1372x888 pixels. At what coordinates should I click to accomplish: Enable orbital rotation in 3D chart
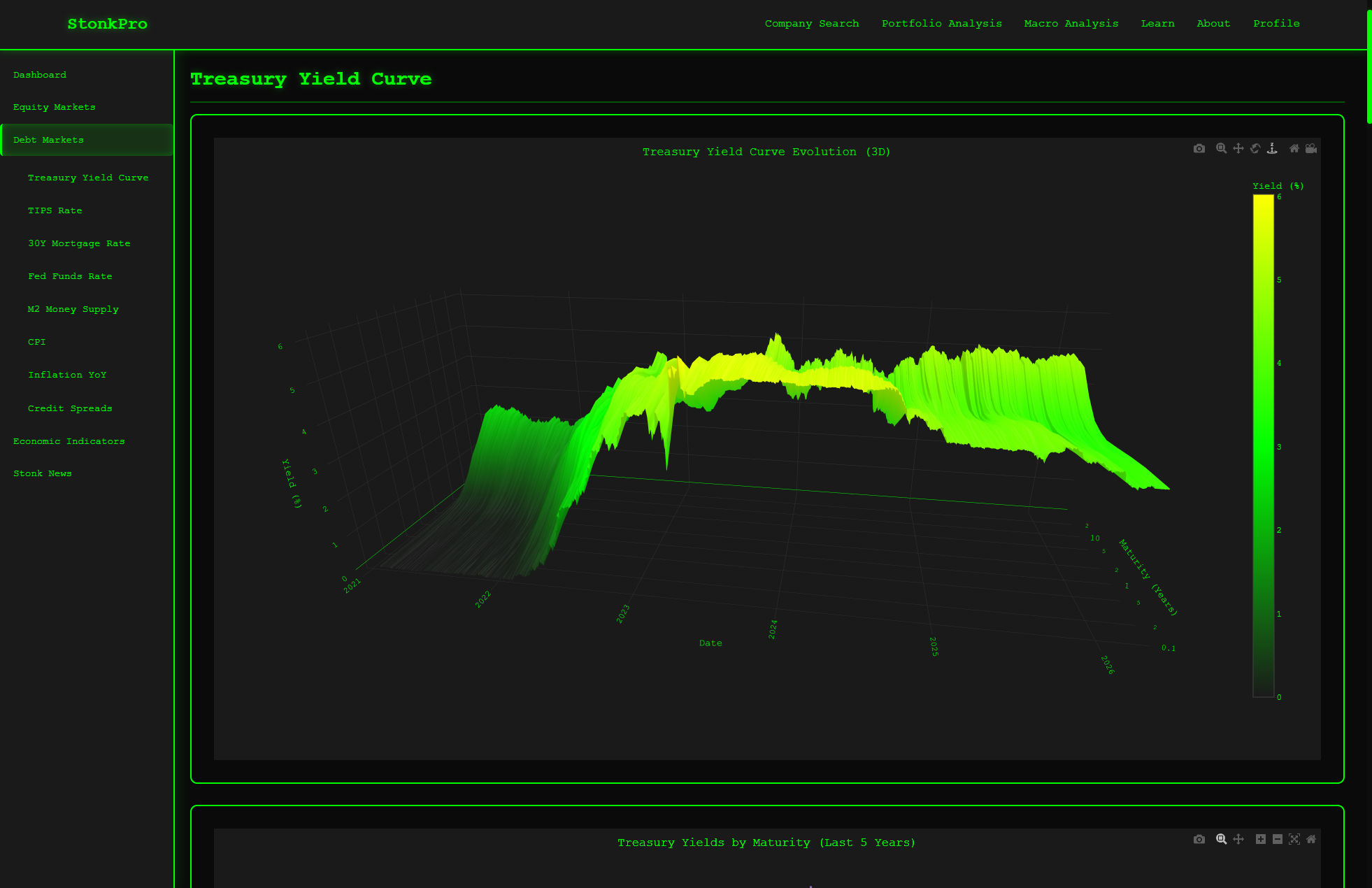pyautogui.click(x=1255, y=148)
